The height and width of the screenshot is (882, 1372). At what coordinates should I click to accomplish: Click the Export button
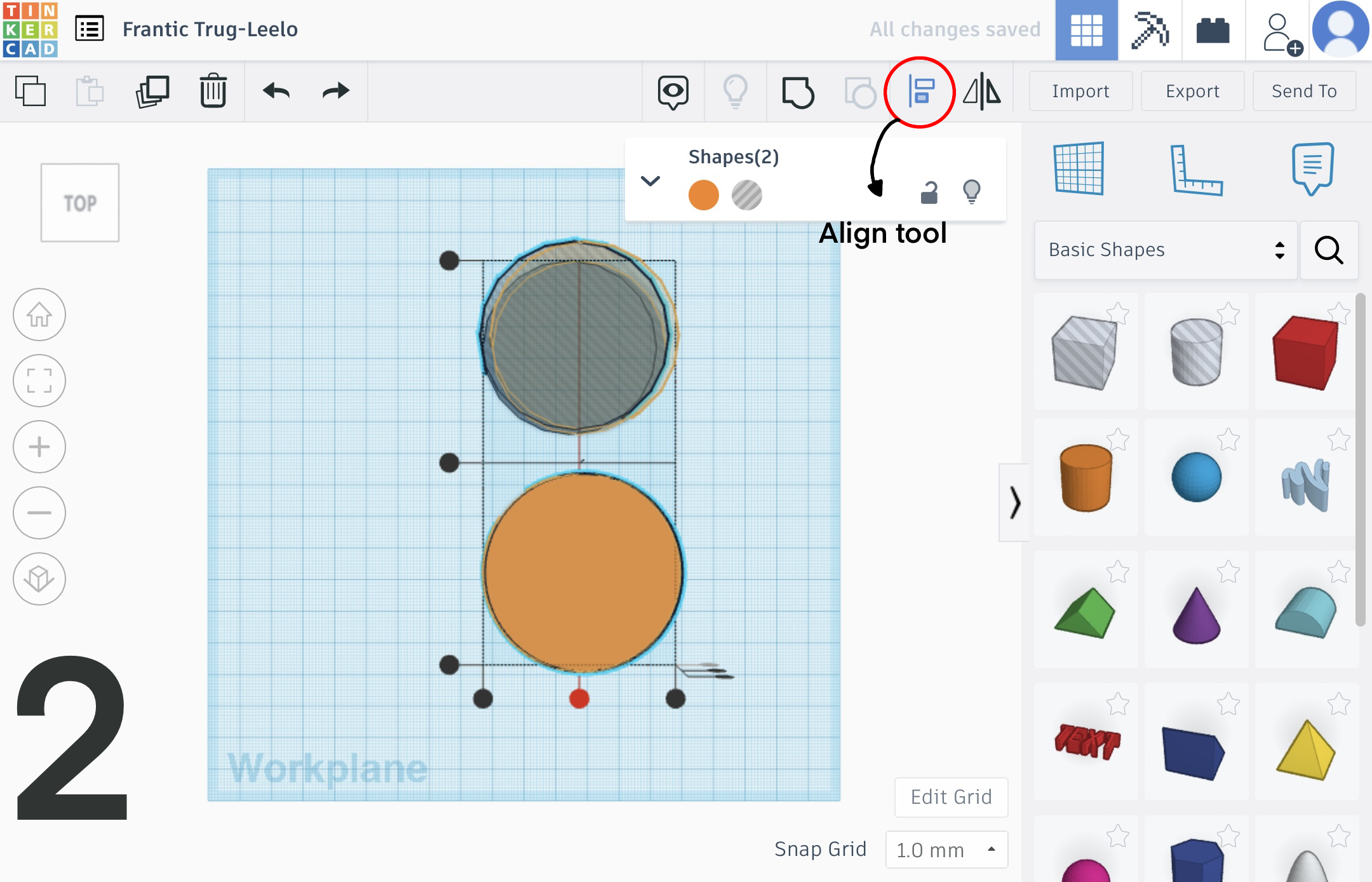click(x=1192, y=92)
